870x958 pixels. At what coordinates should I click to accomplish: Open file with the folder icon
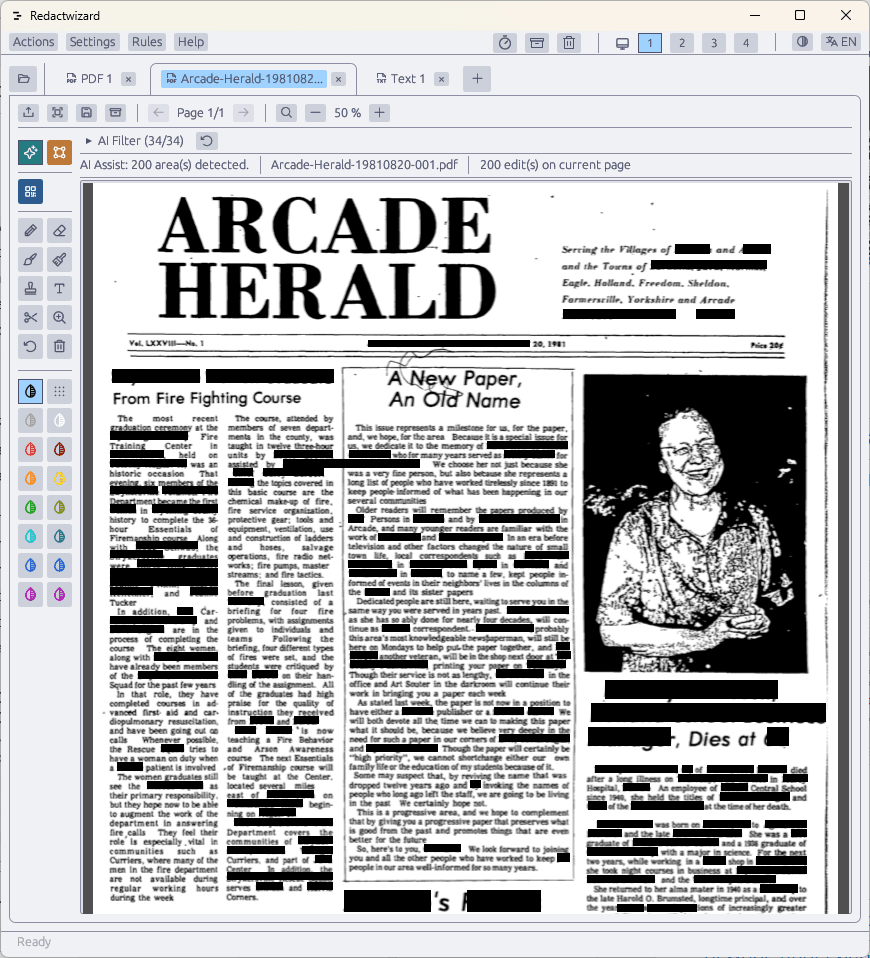[23, 79]
